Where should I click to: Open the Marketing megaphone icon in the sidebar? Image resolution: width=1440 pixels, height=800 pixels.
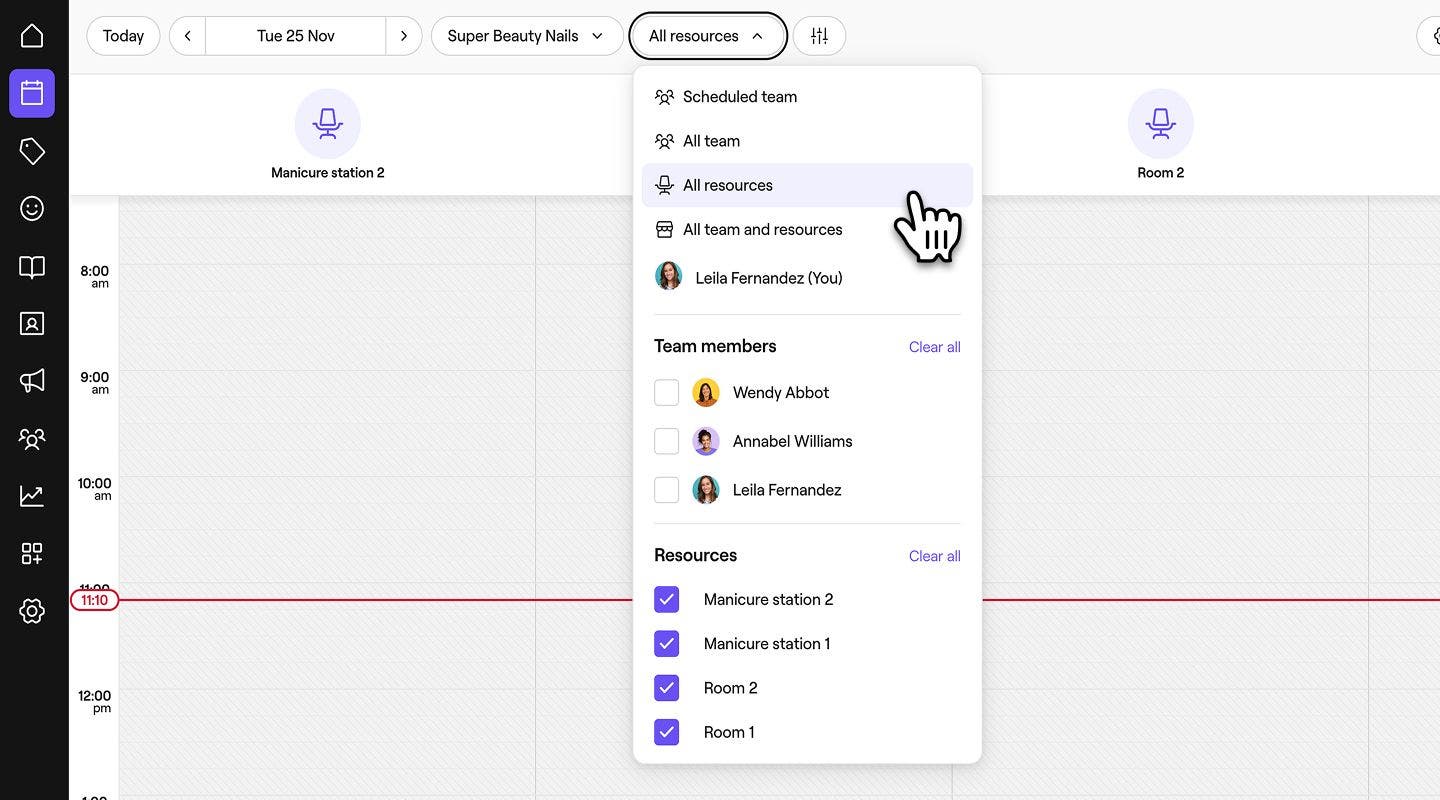pyautogui.click(x=31, y=380)
